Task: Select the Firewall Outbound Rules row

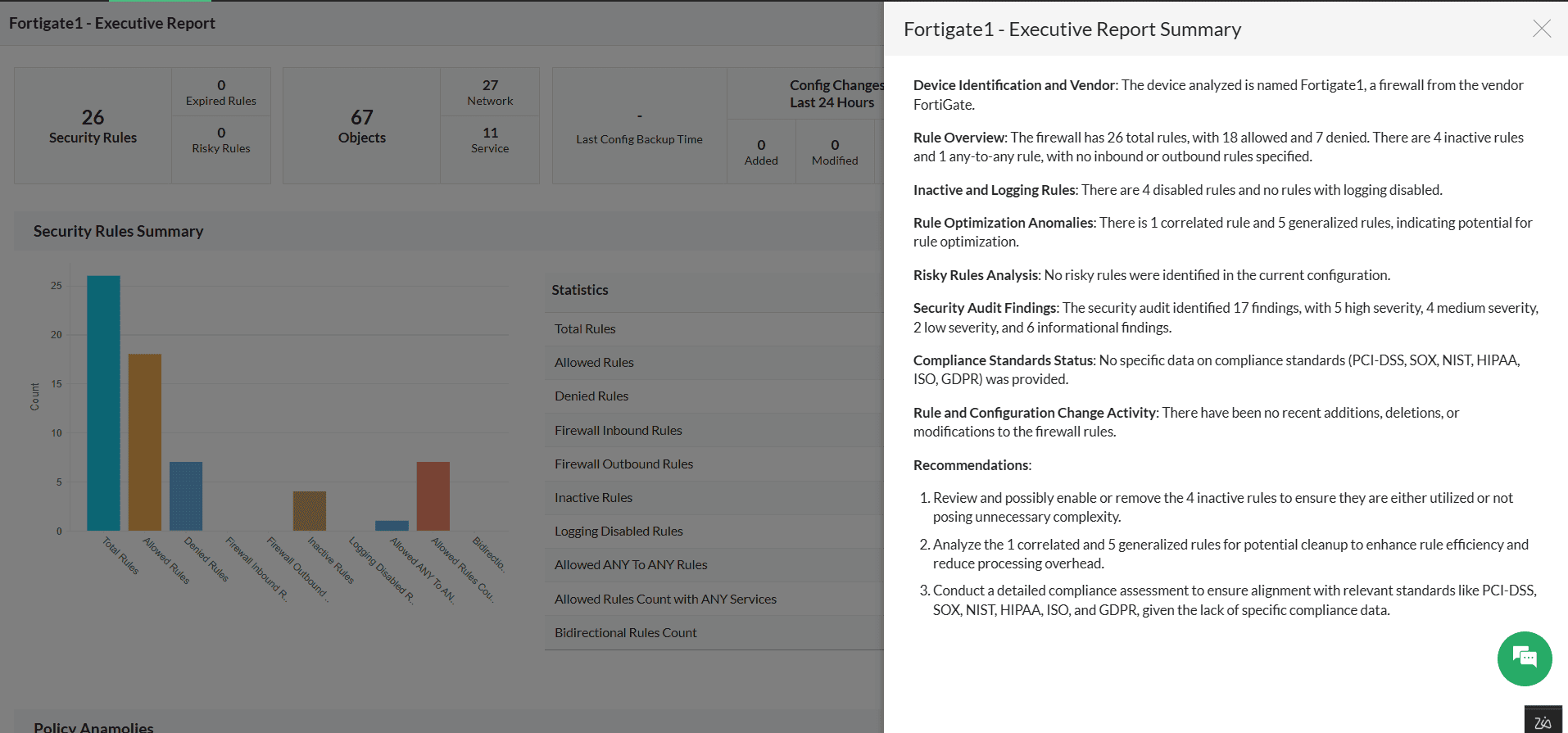Action: [714, 464]
